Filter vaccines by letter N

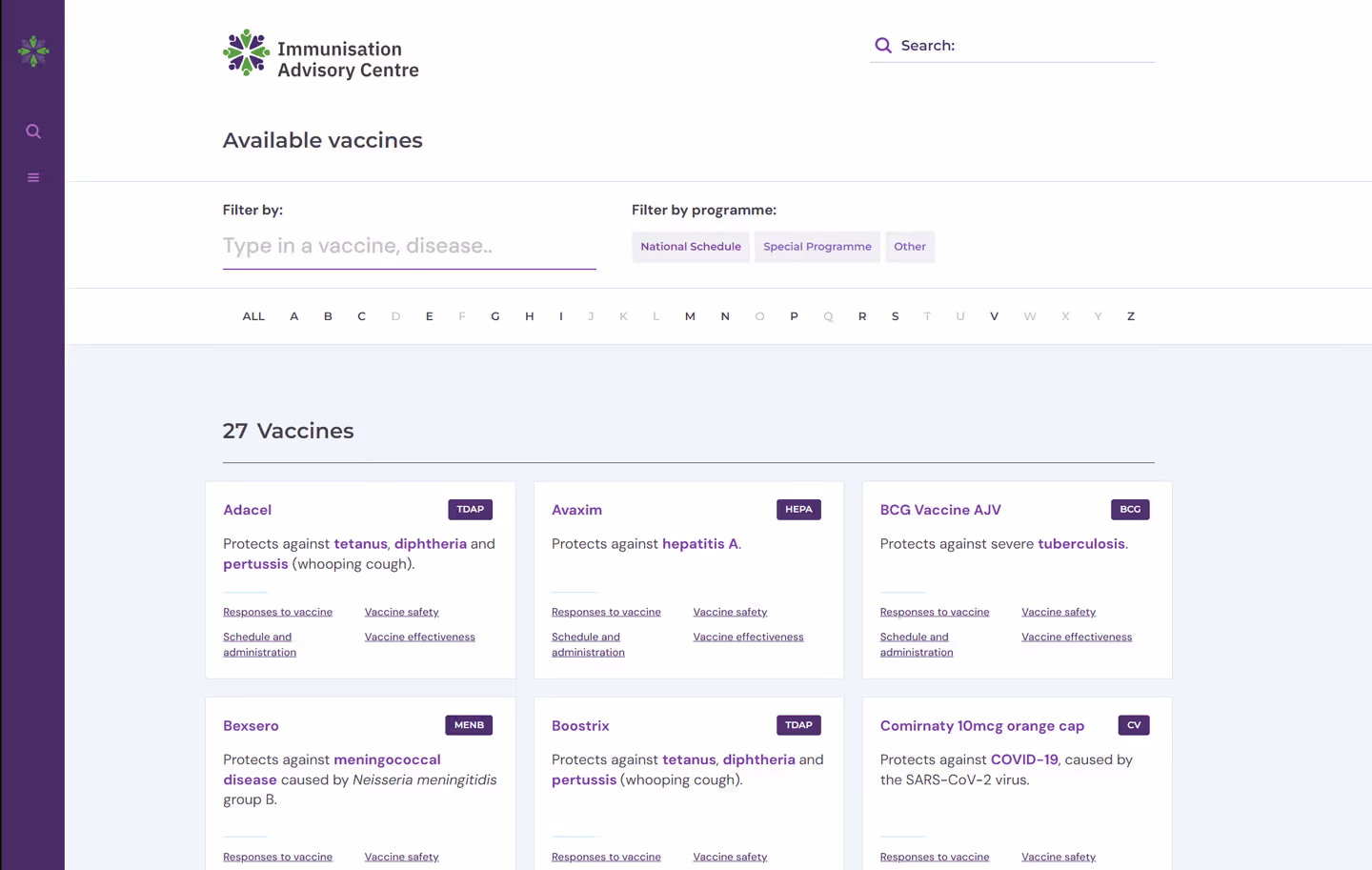click(725, 316)
